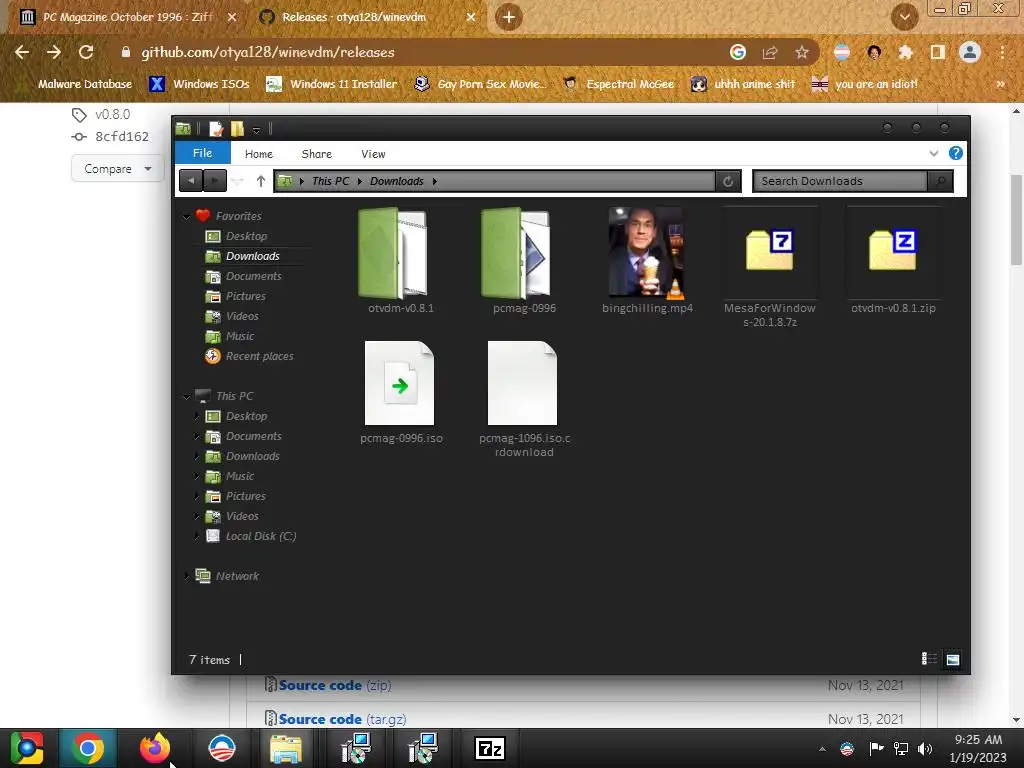1024x768 pixels.
Task: Open 7-Zip from the taskbar
Action: pyautogui.click(x=490, y=748)
